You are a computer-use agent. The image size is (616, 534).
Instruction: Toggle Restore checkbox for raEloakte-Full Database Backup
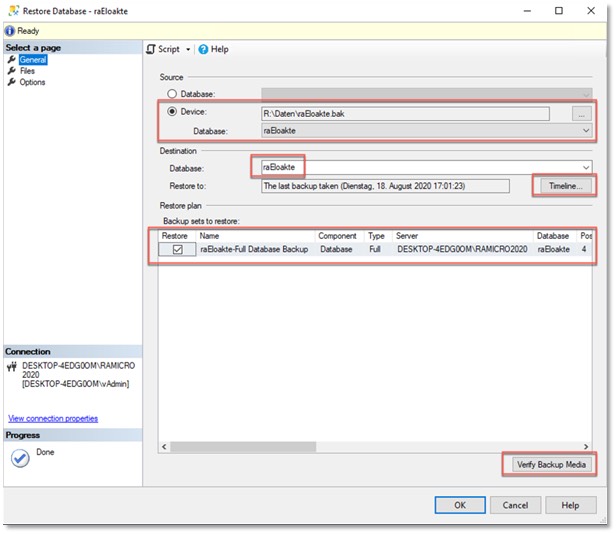point(178,250)
